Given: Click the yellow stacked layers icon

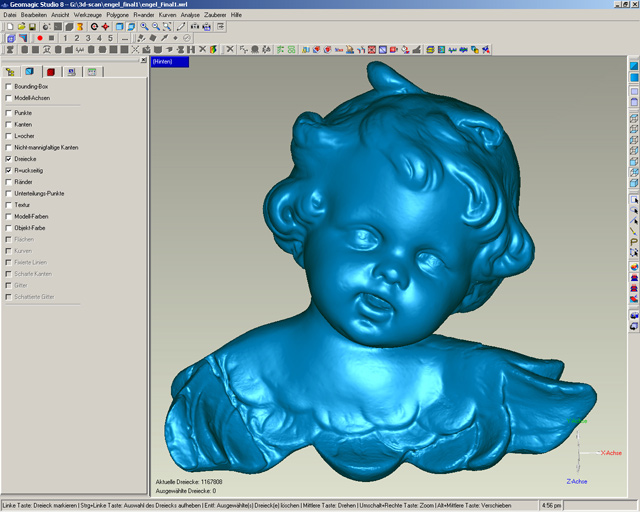Looking at the screenshot, I should tap(430, 50).
